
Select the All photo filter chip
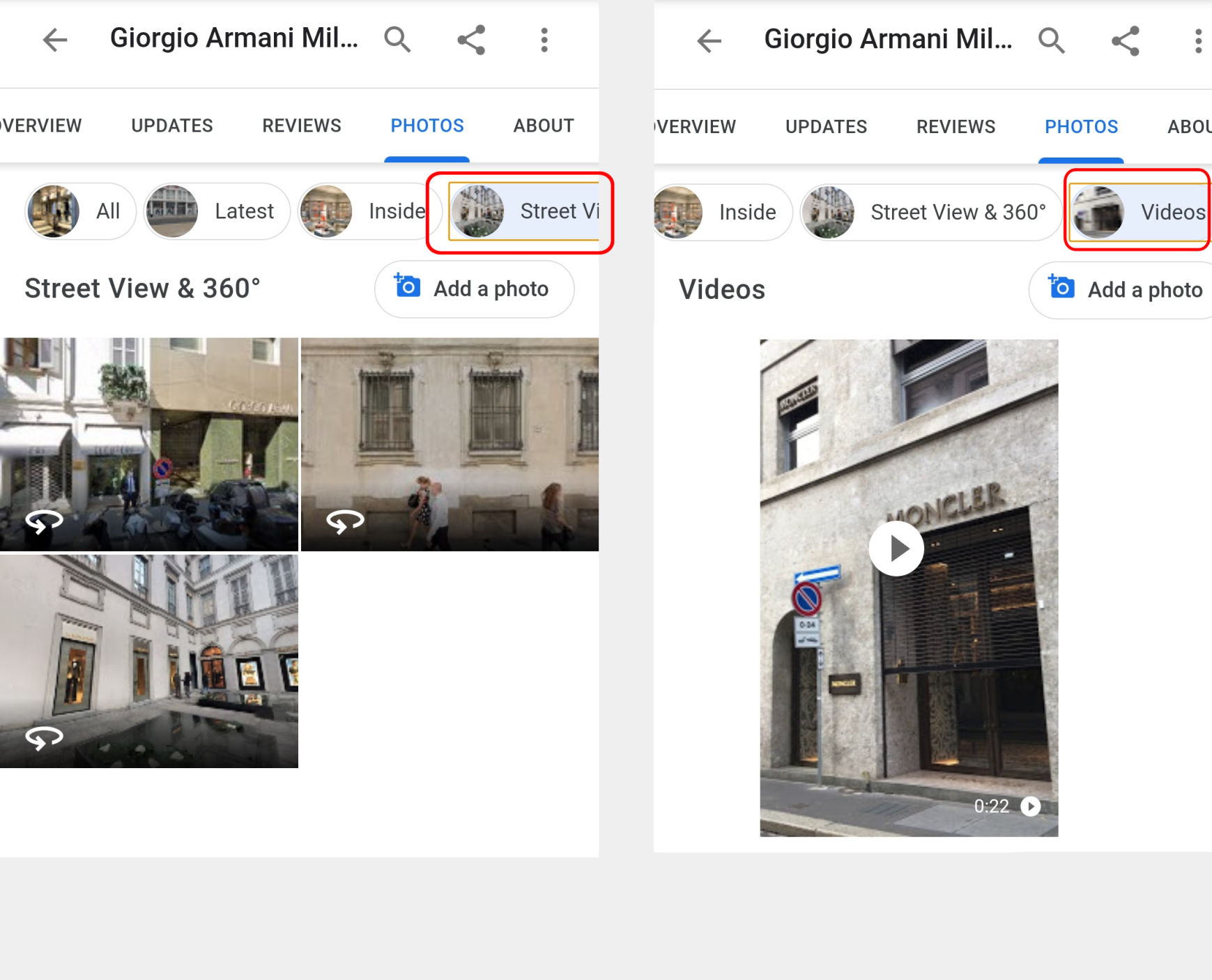[80, 211]
